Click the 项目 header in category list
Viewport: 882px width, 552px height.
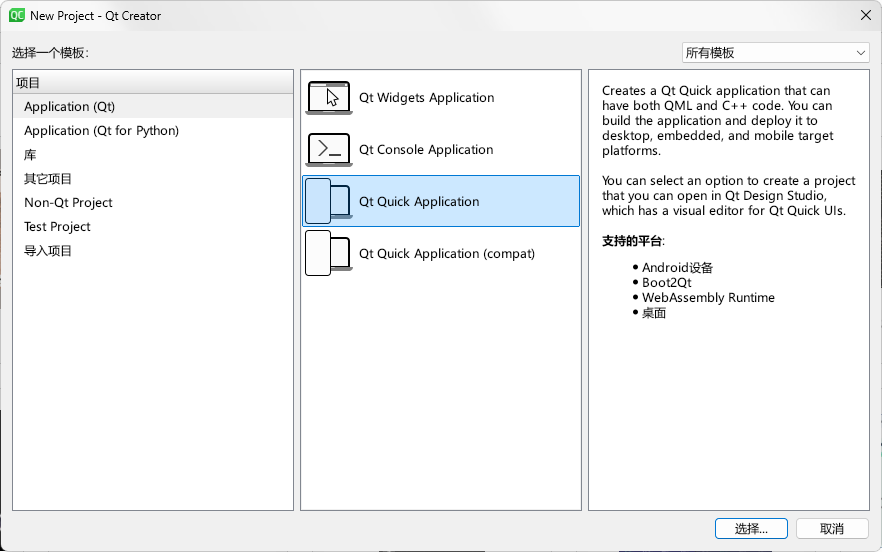click(x=28, y=83)
